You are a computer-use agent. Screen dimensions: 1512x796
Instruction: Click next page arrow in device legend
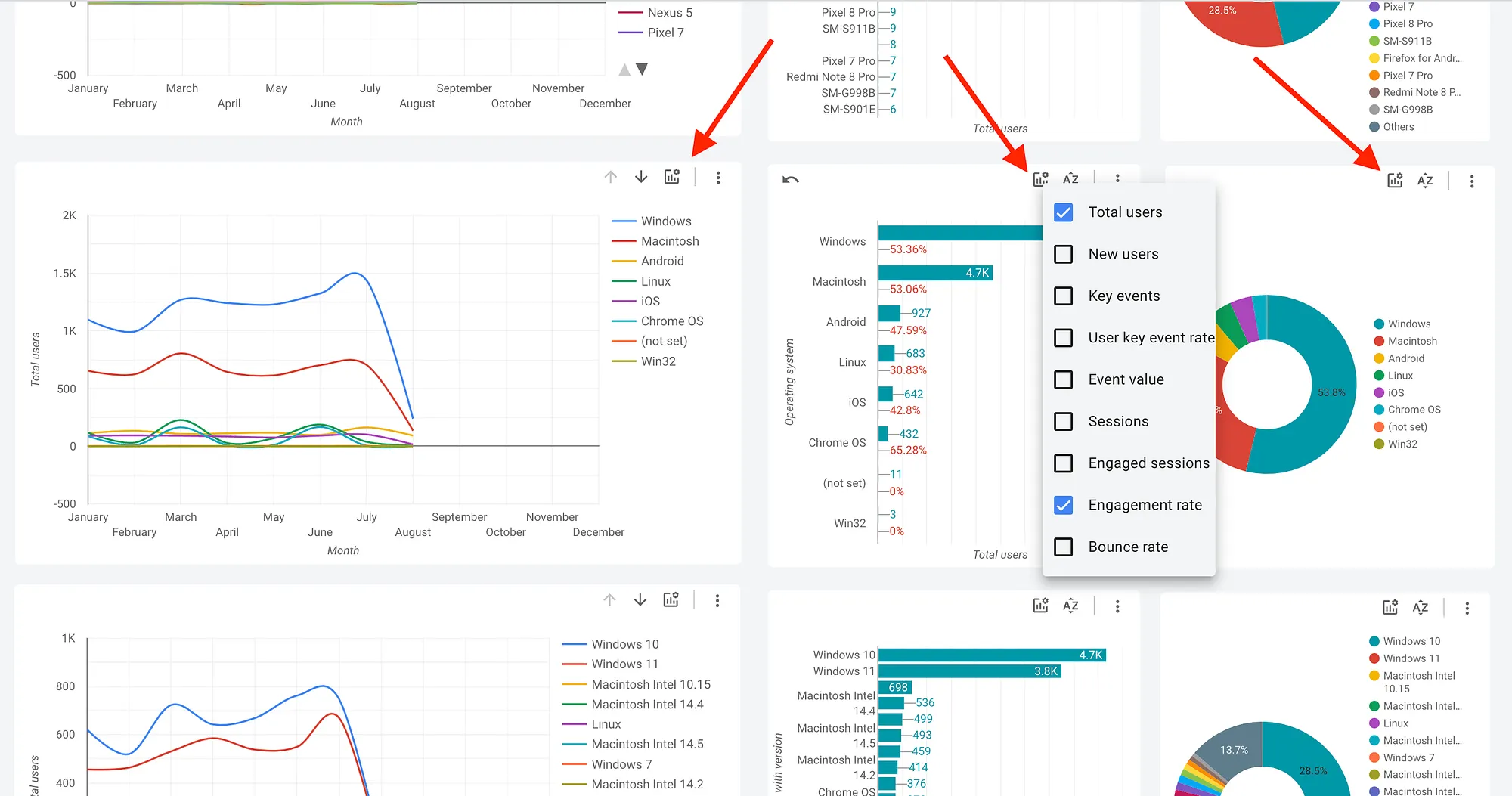(x=642, y=70)
